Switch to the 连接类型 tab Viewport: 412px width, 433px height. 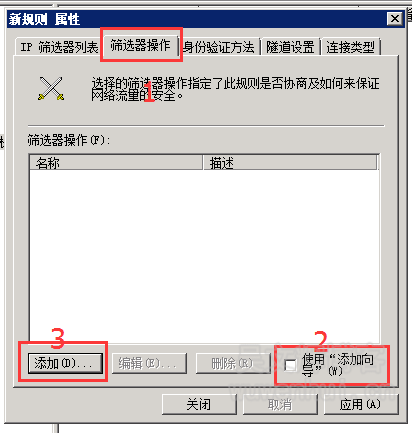coord(351,47)
